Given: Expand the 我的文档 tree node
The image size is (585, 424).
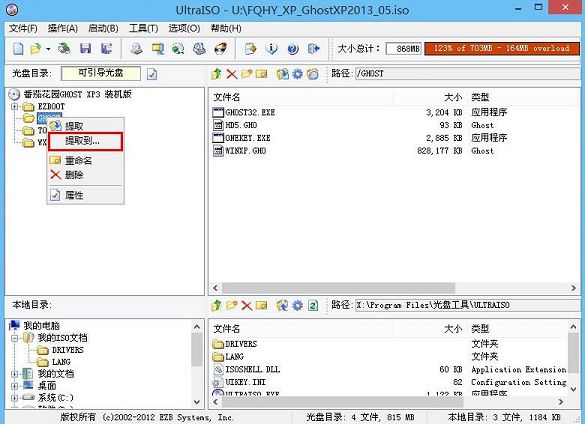Looking at the screenshot, I should tap(15, 374).
